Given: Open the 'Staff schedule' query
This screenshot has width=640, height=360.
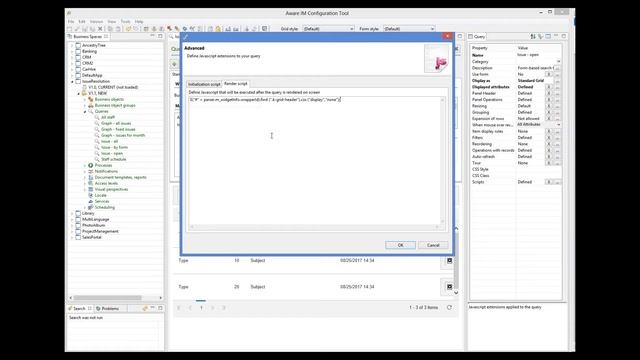Looking at the screenshot, I should tap(113, 159).
